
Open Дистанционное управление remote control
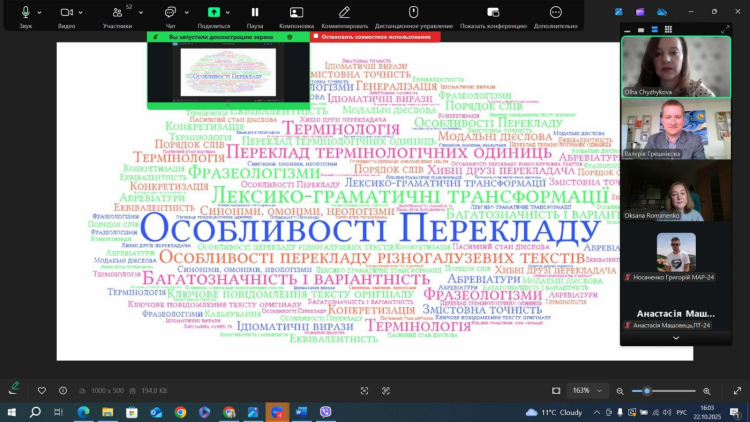point(413,12)
